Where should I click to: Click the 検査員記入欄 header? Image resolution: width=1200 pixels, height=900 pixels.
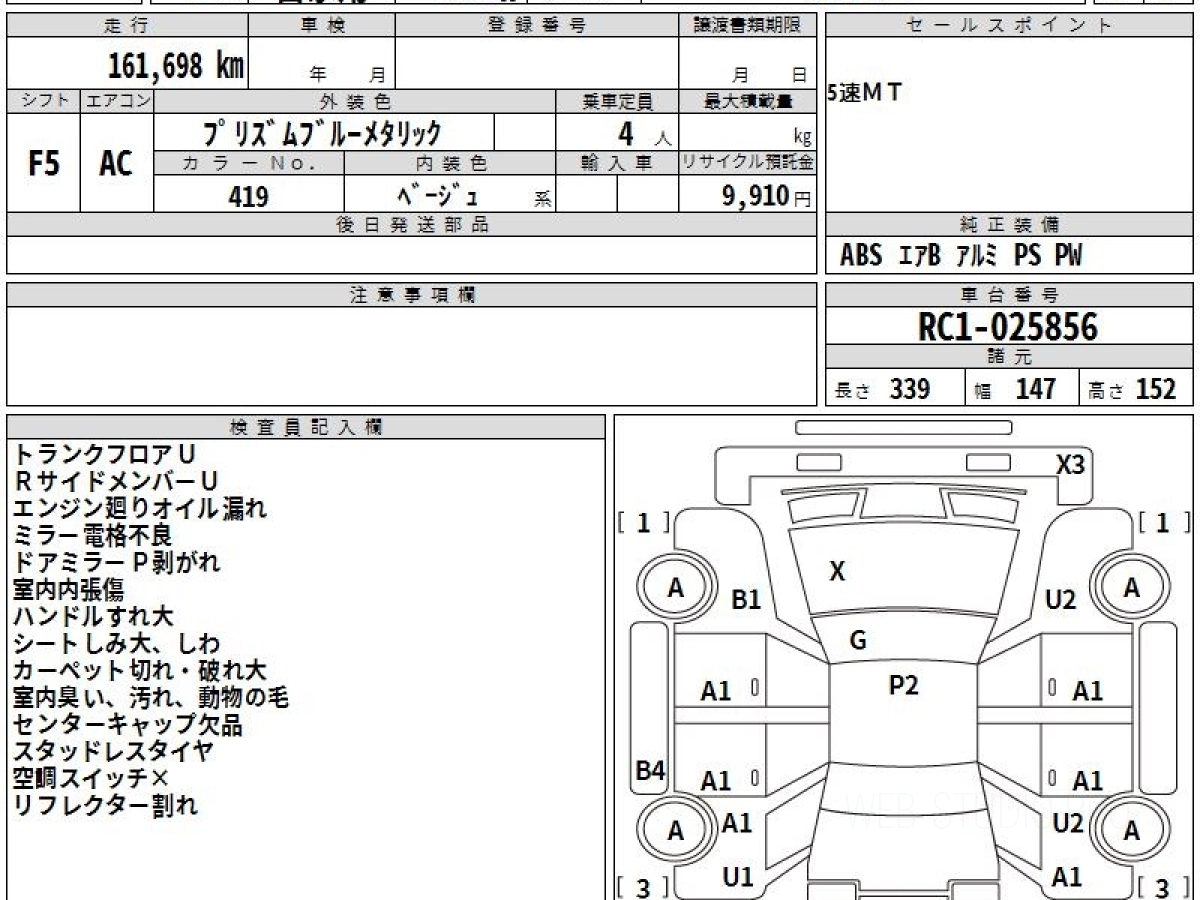[306, 427]
